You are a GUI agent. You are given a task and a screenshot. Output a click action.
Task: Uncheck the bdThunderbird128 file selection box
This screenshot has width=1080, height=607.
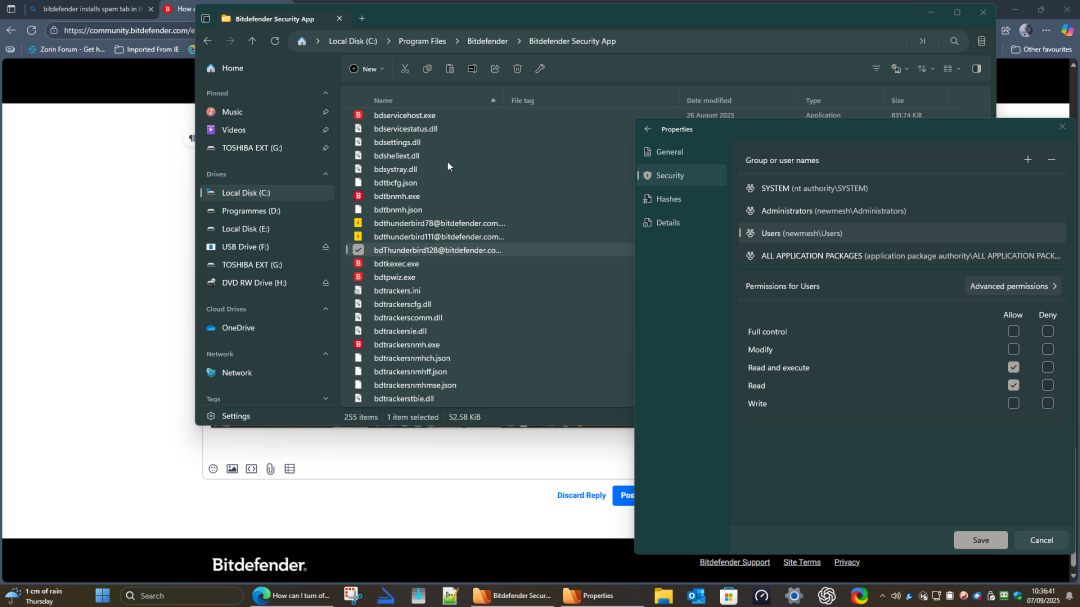click(x=358, y=250)
